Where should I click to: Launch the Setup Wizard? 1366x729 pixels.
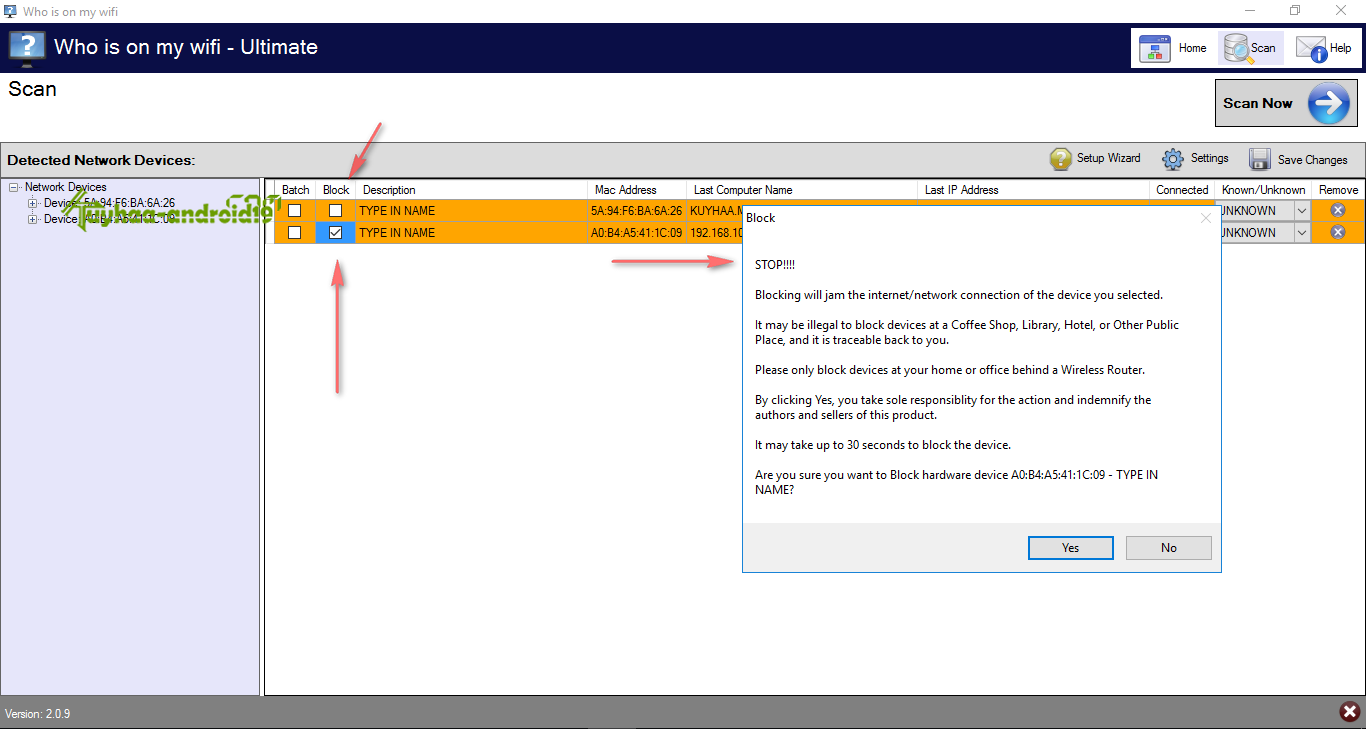(x=1095, y=159)
